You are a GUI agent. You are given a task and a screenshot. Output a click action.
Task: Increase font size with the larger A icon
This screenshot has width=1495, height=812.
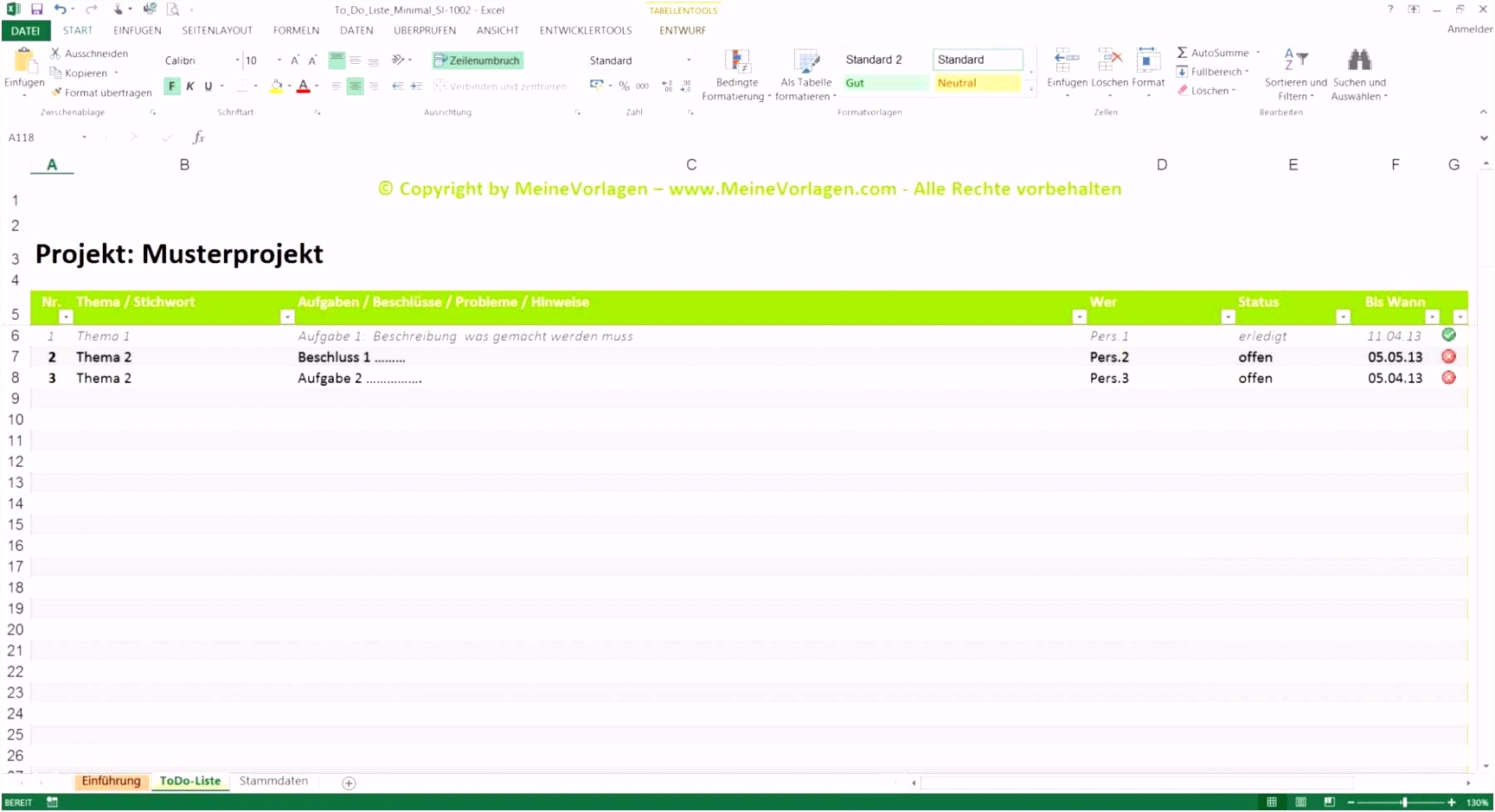[x=295, y=61]
